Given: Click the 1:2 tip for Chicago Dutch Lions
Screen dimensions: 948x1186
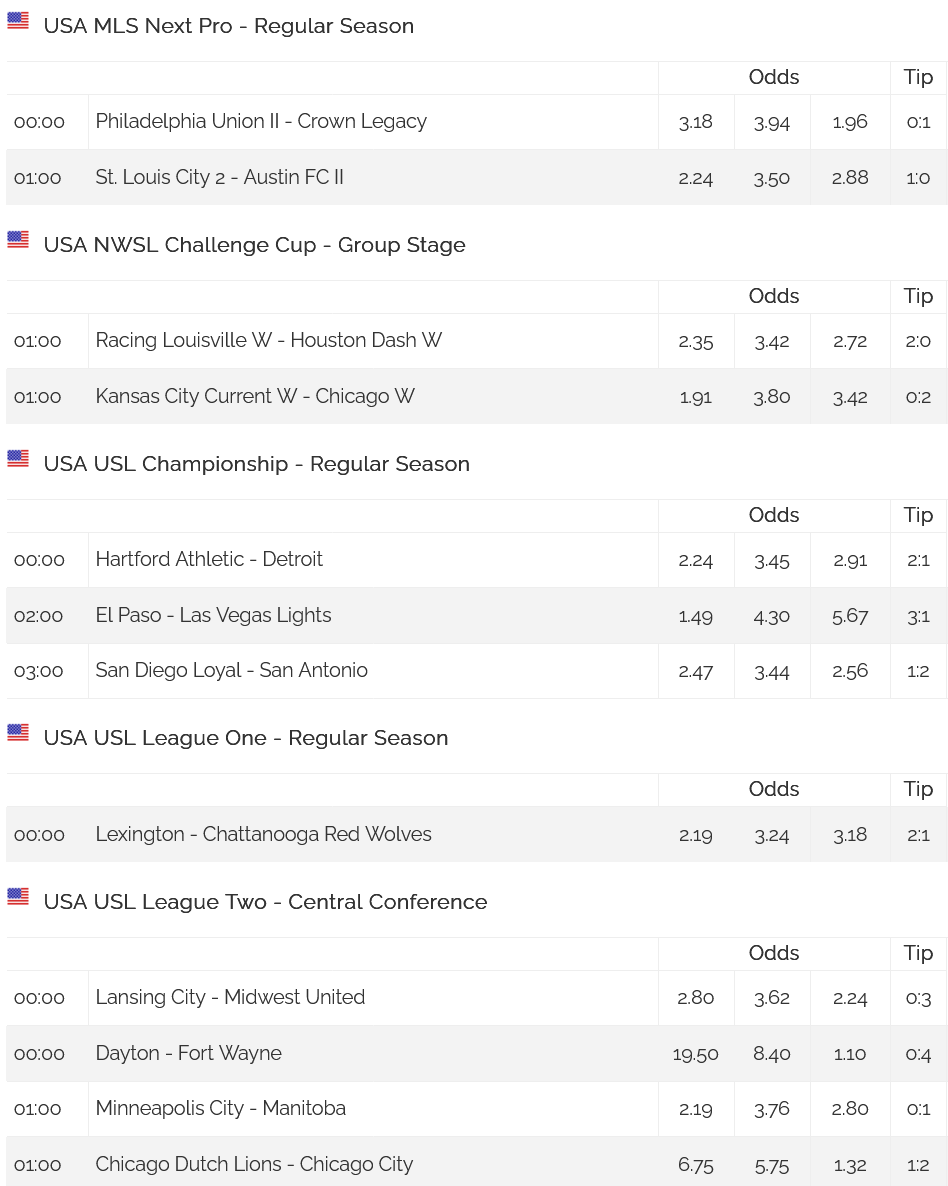Looking at the screenshot, I should click(918, 1166).
